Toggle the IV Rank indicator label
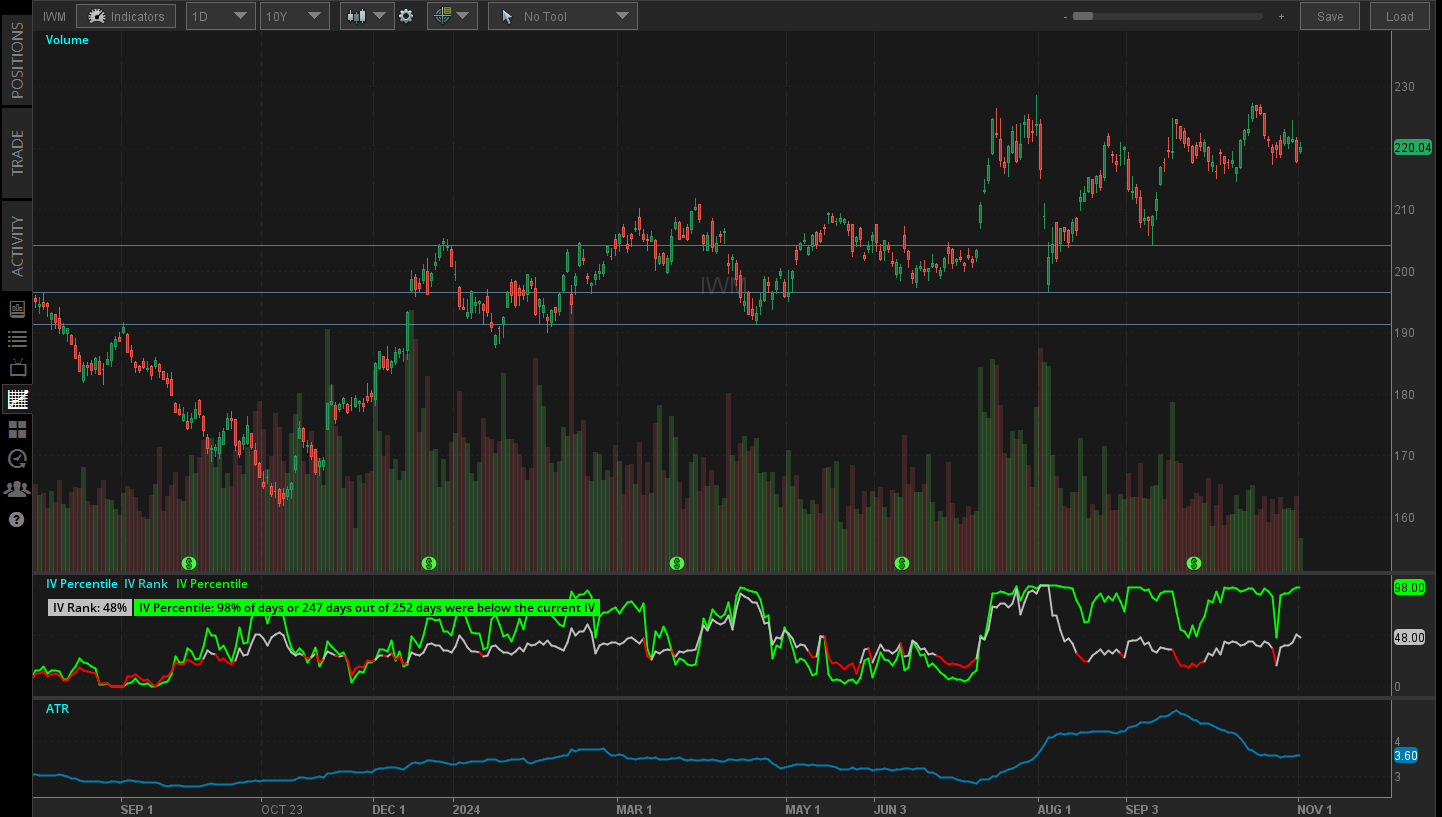1442x817 pixels. 146,583
